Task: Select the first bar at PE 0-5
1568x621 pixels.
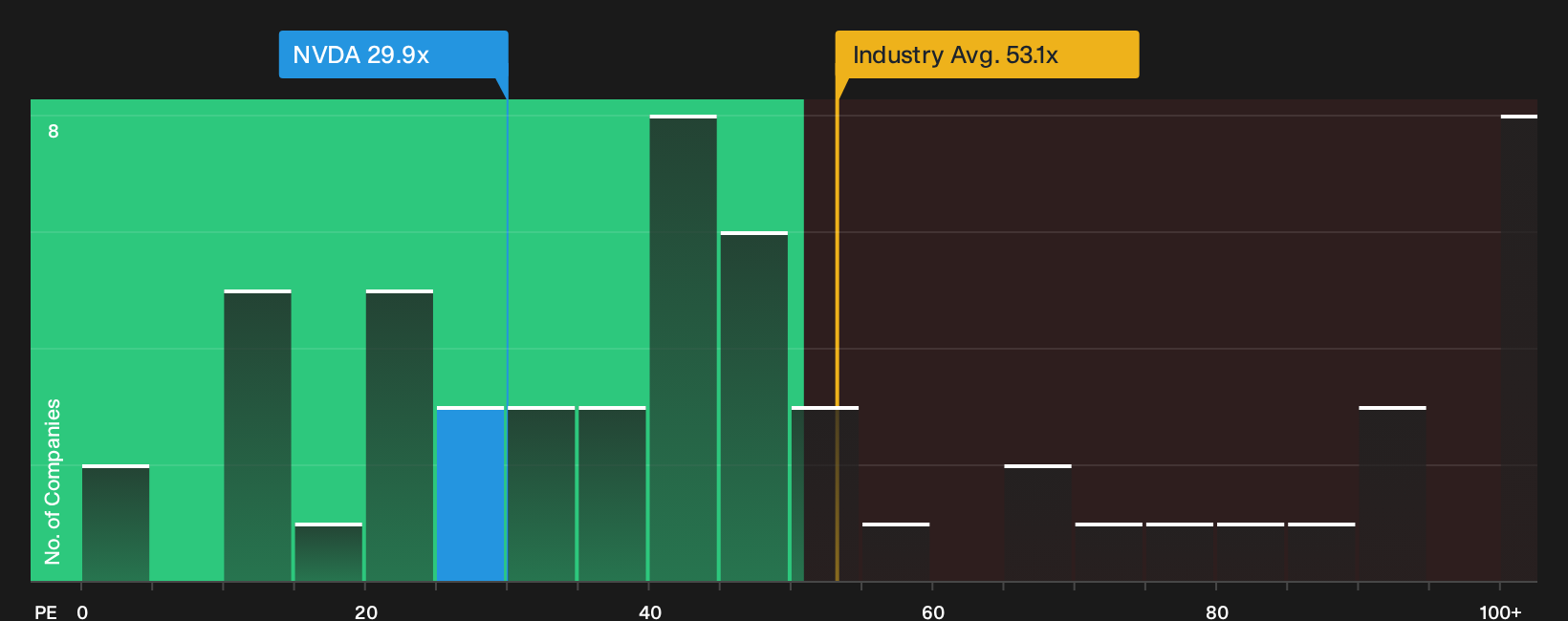Action: (116, 523)
